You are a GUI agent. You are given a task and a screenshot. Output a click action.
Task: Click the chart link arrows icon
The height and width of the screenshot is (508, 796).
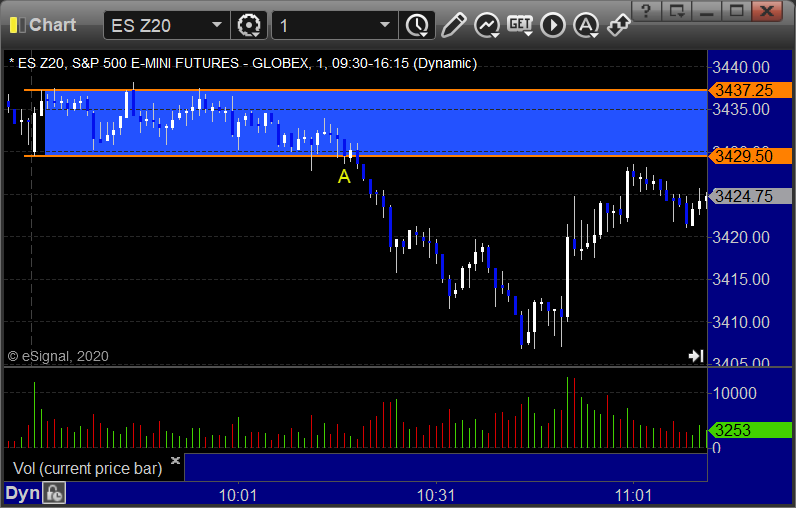618,25
